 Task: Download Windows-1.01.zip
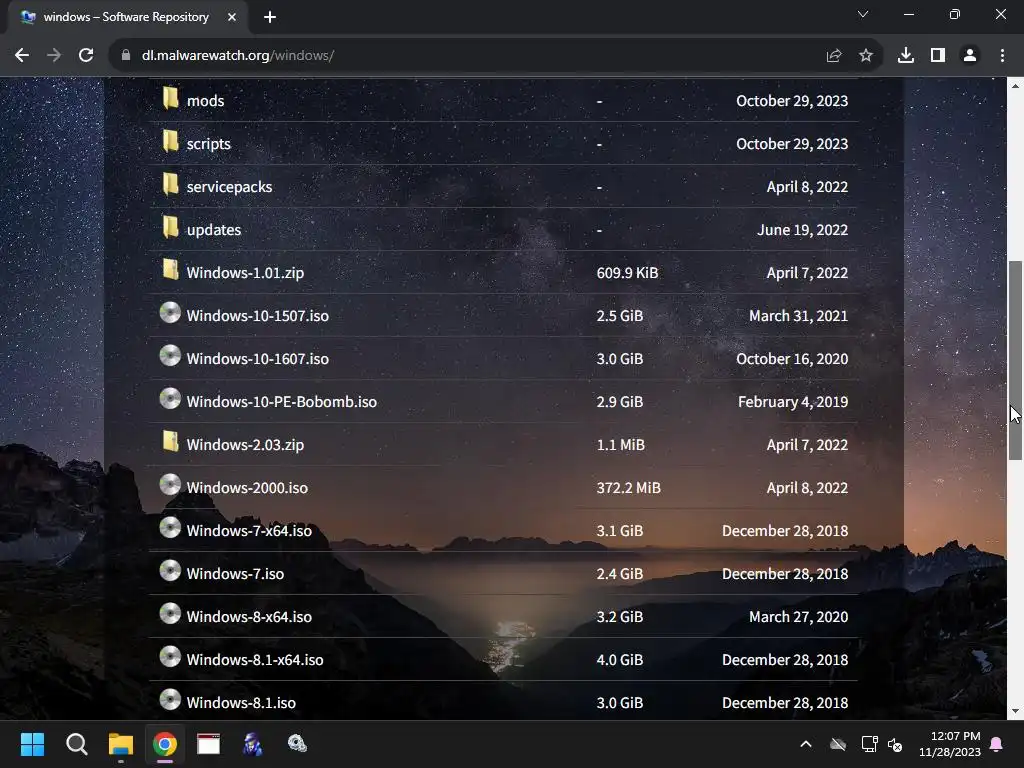point(245,273)
